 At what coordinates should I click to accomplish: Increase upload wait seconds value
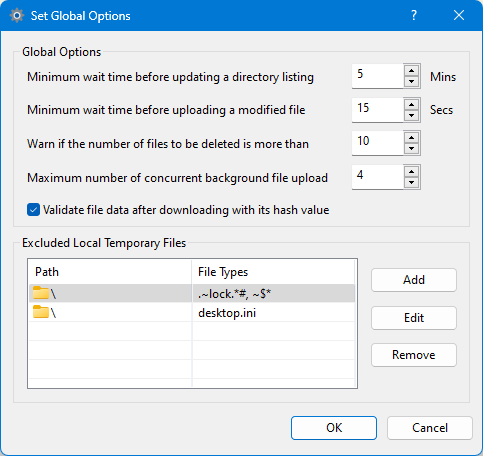(x=412, y=105)
